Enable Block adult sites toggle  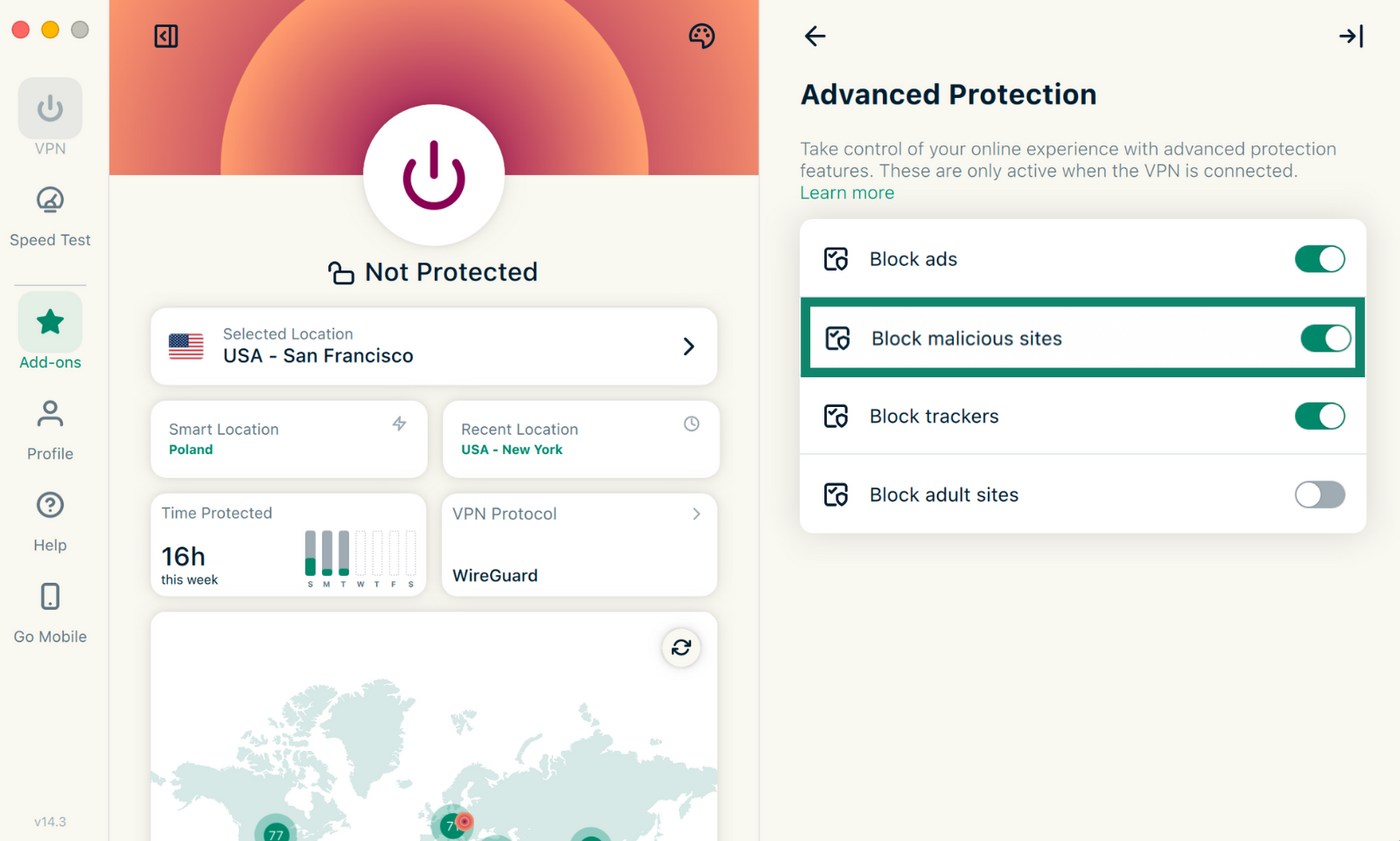tap(1320, 494)
